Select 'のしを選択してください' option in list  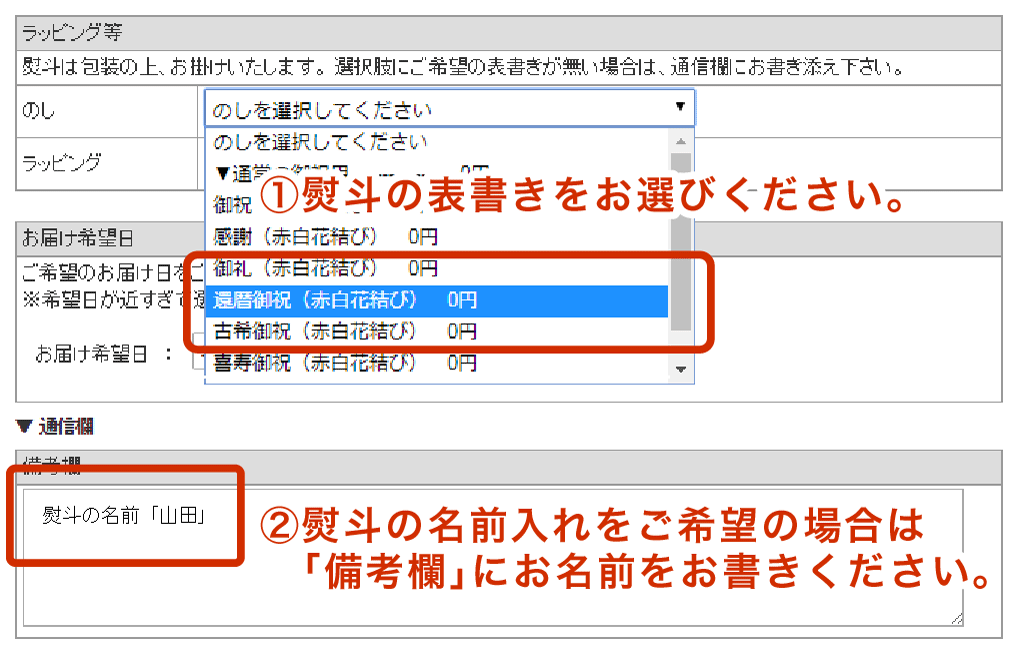(x=437, y=142)
